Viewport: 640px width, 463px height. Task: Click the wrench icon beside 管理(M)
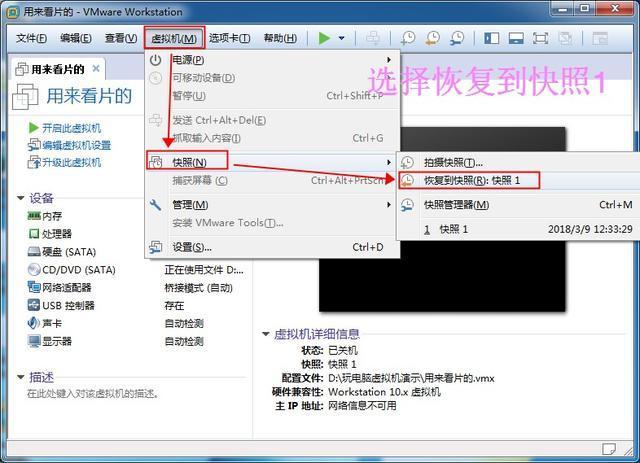click(156, 205)
